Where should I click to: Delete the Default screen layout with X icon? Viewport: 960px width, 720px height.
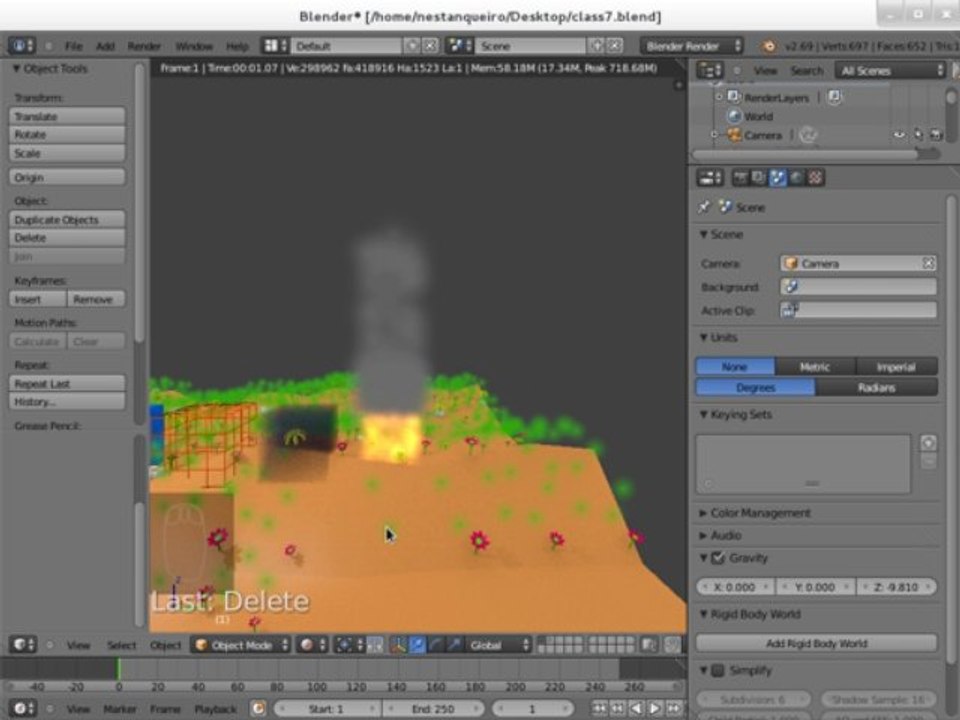coord(430,46)
